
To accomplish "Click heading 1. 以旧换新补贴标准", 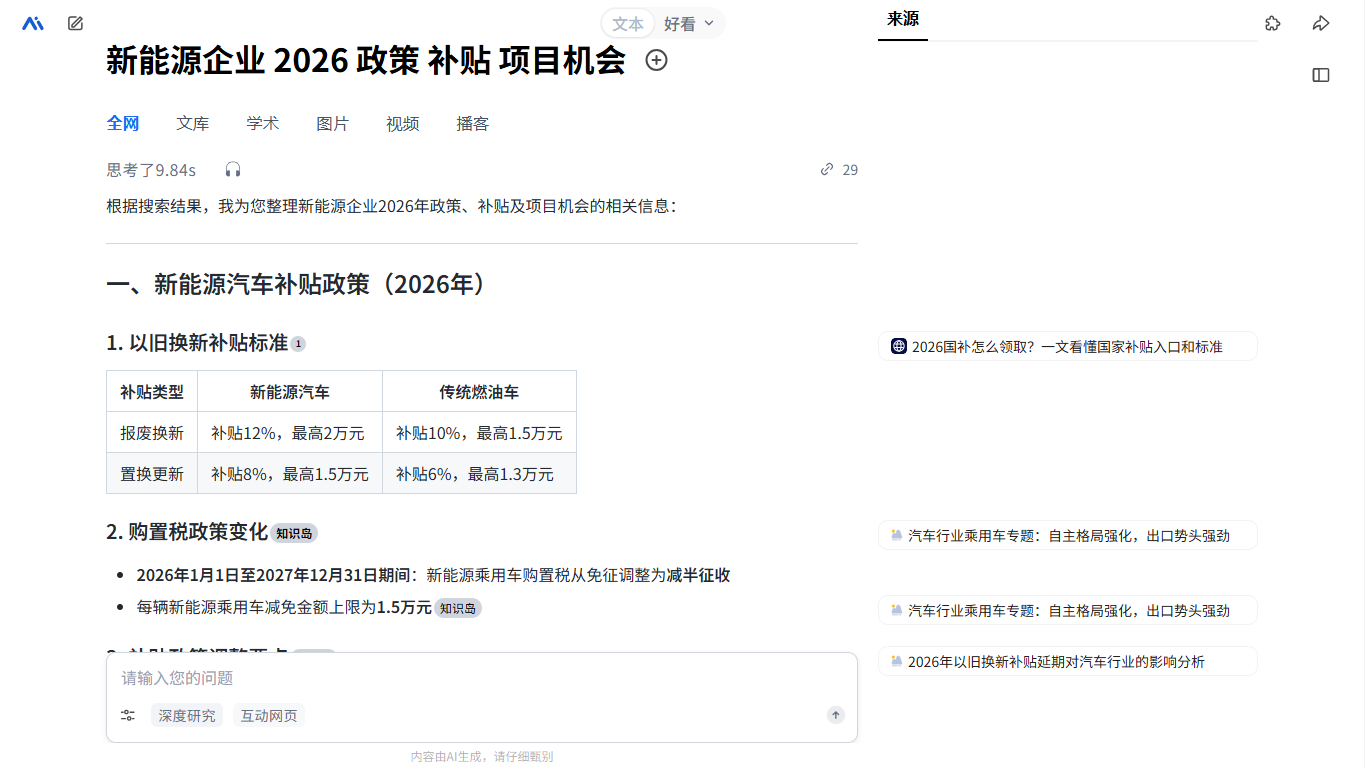I will [x=197, y=343].
